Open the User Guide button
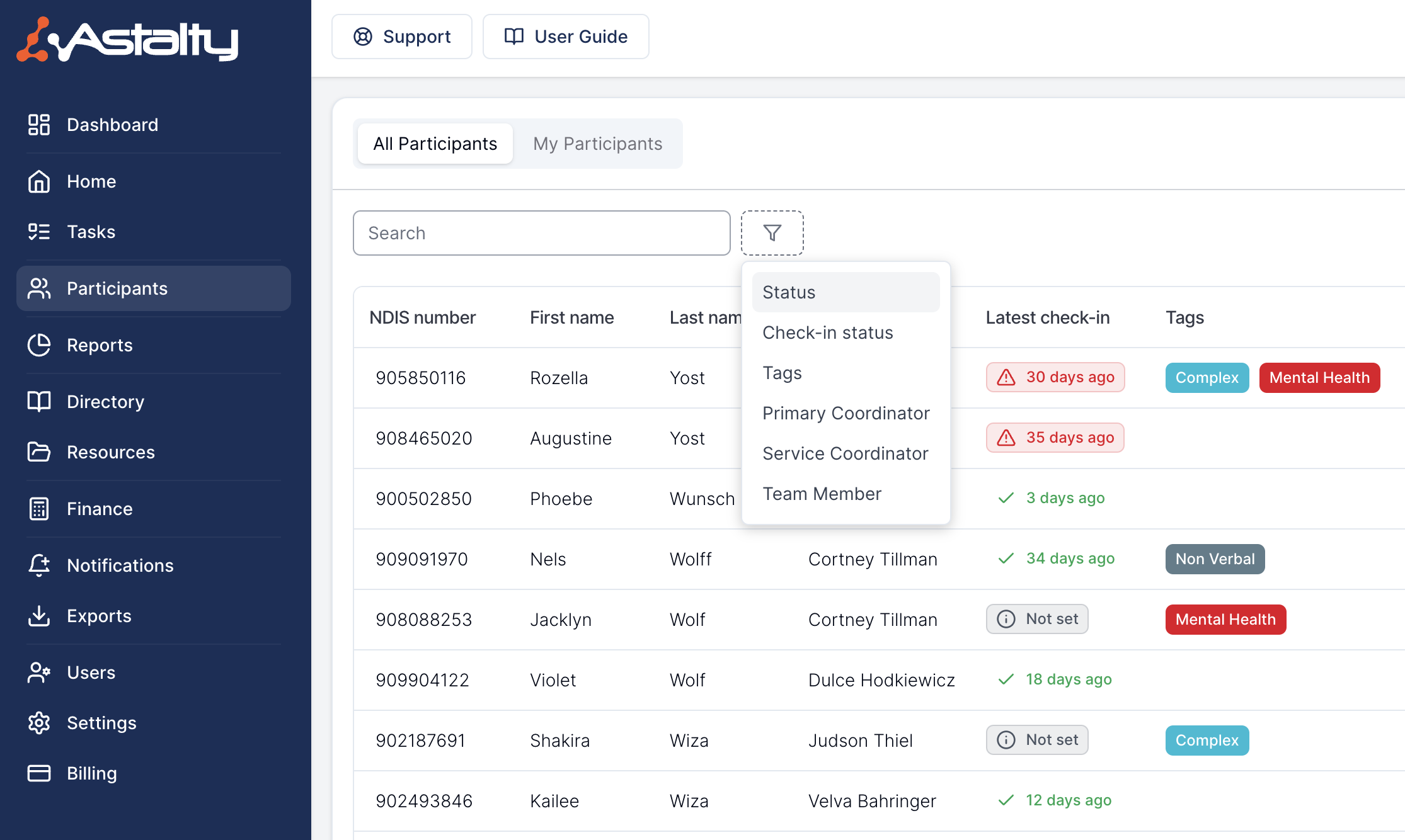Image resolution: width=1405 pixels, height=840 pixels. 566,37
